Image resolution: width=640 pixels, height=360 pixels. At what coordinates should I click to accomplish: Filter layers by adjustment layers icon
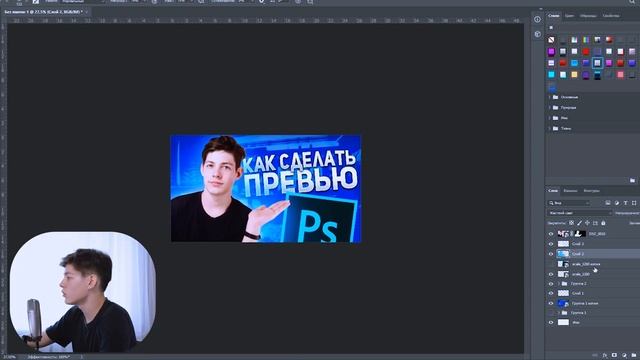click(617, 203)
